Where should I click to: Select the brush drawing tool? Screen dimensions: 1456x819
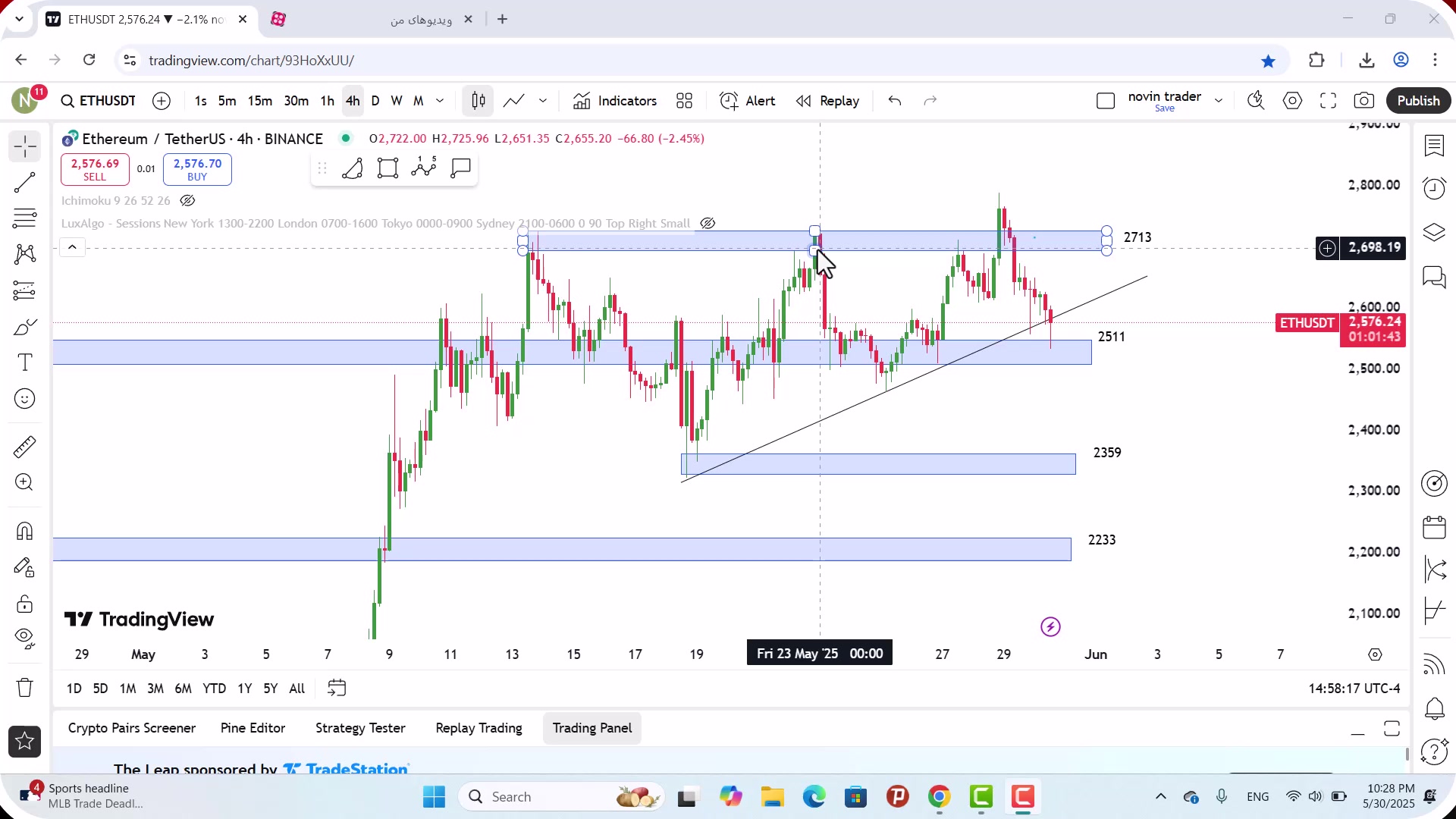(25, 327)
